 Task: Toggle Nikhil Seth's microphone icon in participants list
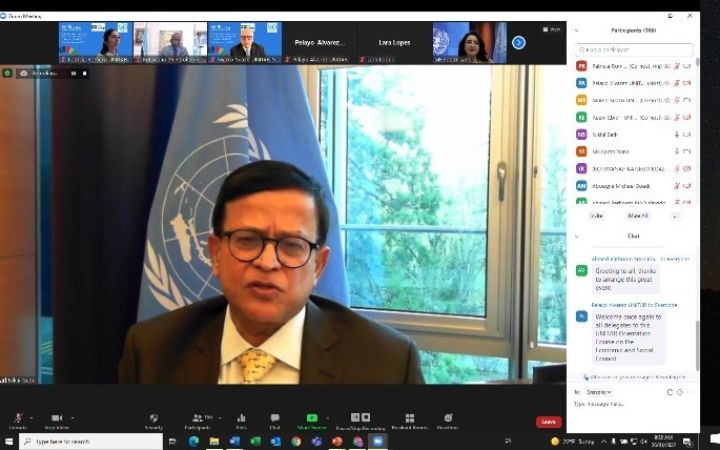click(676, 135)
